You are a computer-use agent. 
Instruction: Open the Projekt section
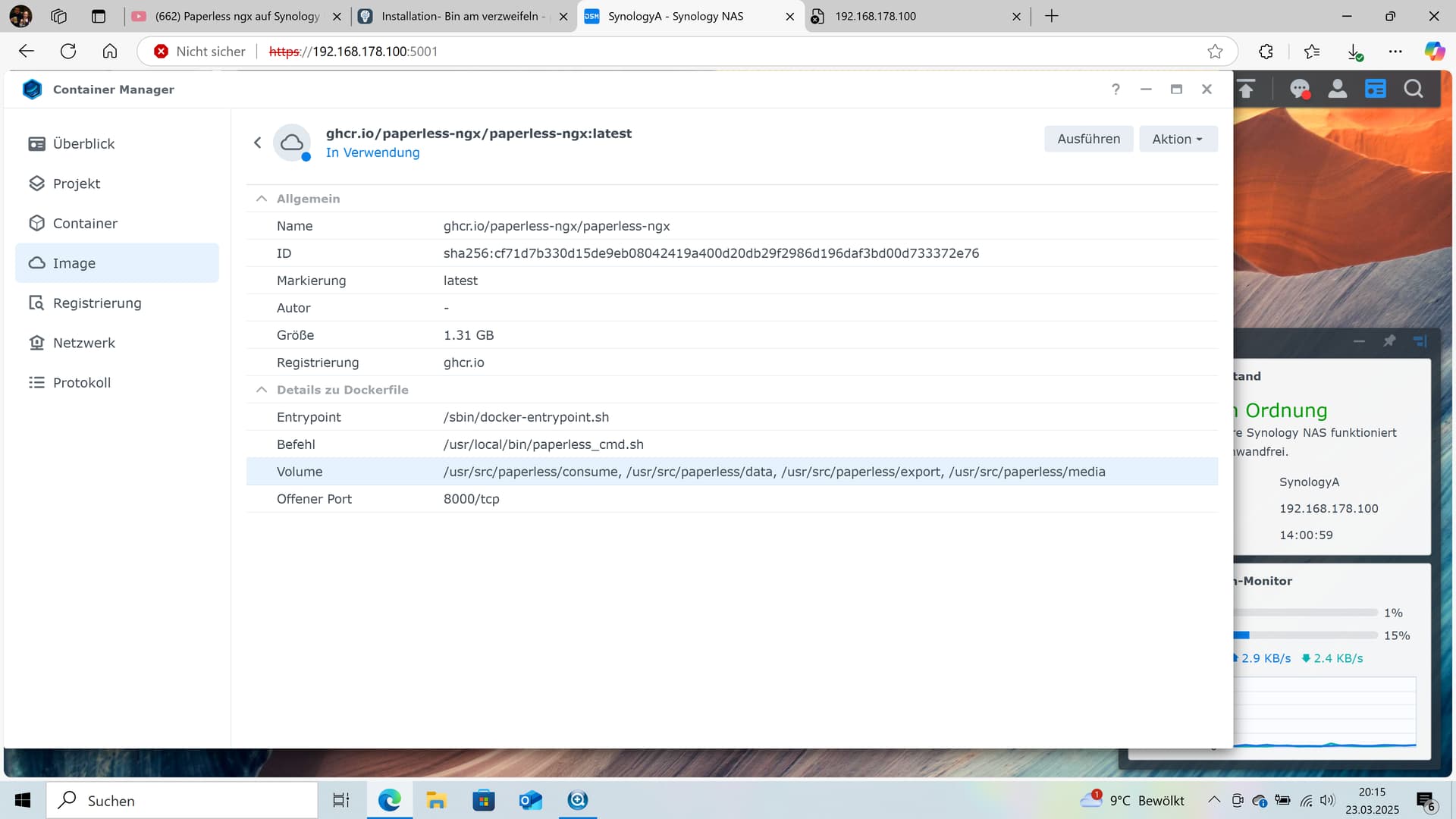click(117, 184)
